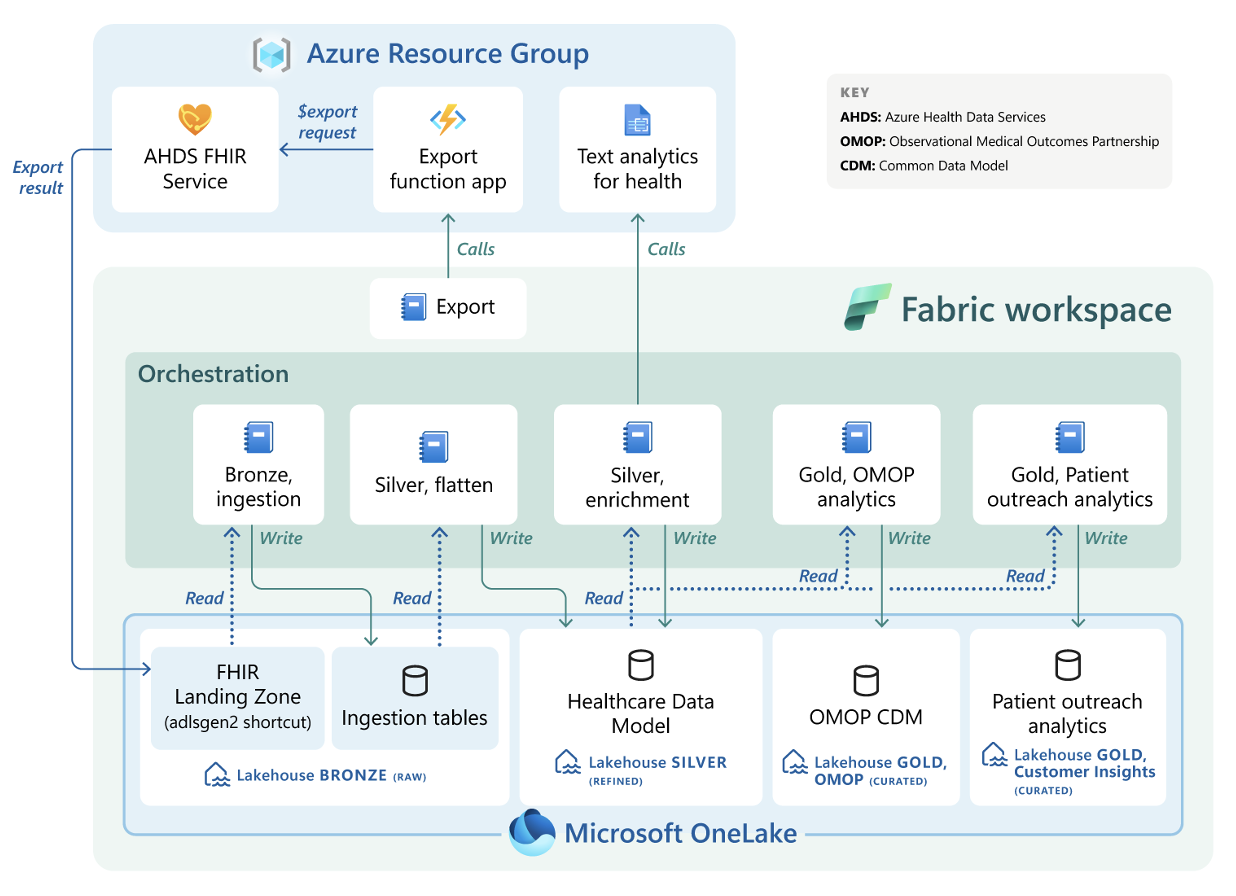Click the 'Calls' label above Export notebook

pyautogui.click(x=475, y=249)
